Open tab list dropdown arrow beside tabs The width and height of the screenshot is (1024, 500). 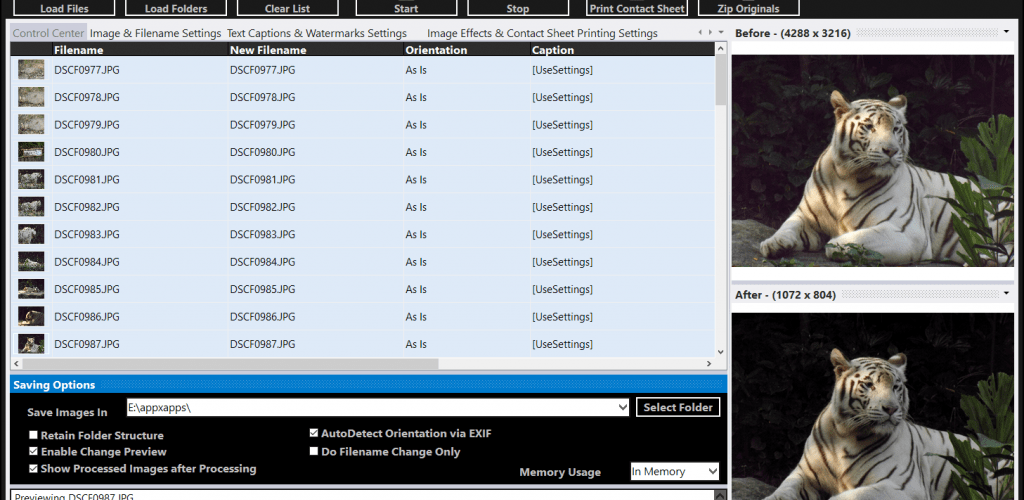tap(721, 32)
